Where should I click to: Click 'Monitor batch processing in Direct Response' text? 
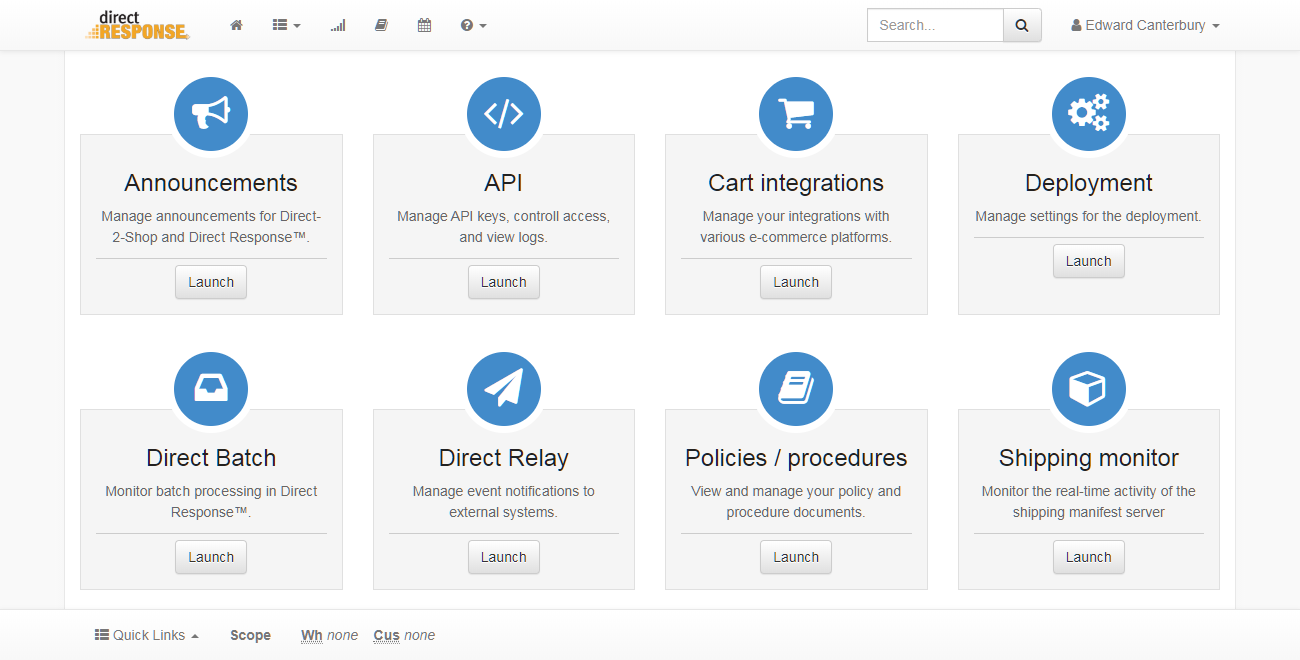211,502
